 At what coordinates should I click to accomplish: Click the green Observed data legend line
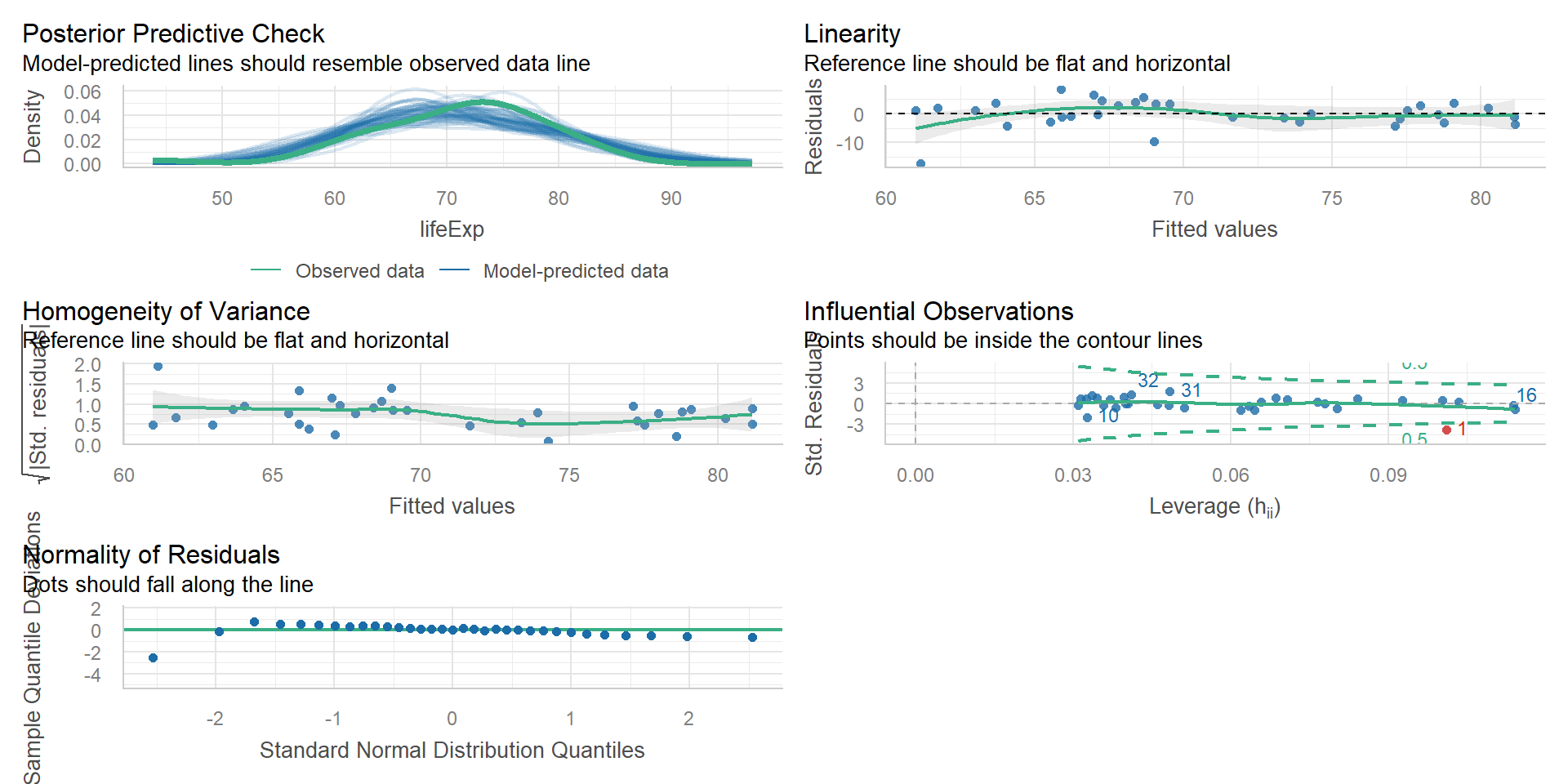click(265, 270)
